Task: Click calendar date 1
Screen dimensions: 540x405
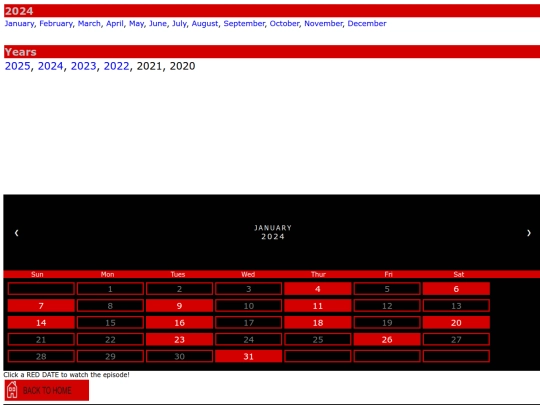Action: [110, 289]
